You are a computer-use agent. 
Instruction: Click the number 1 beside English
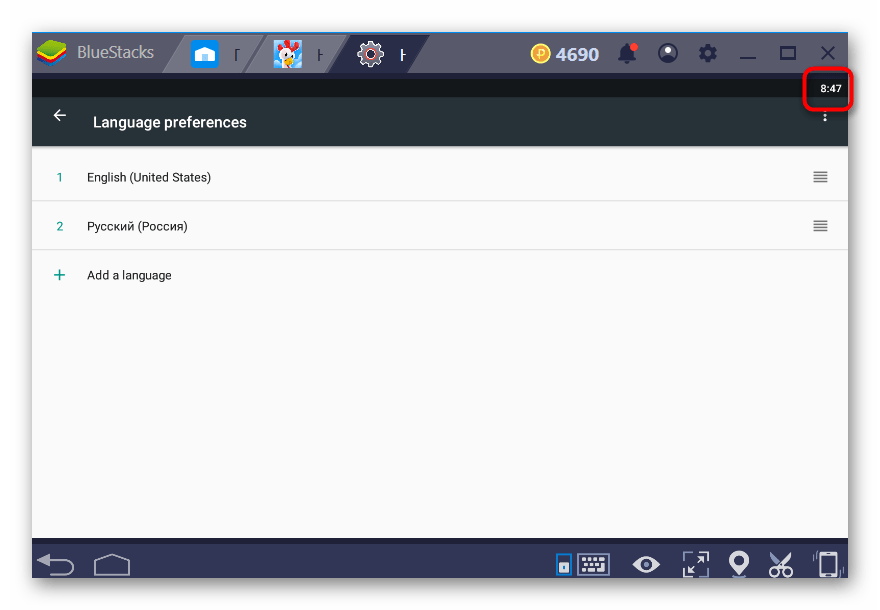tap(59, 177)
